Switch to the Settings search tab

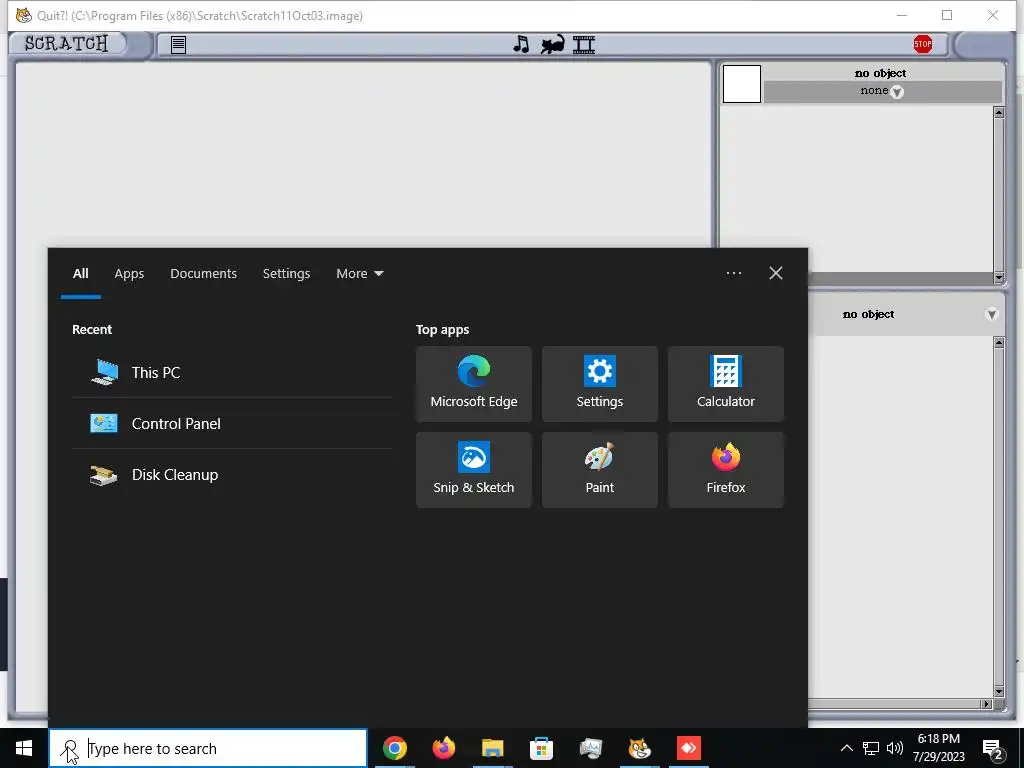click(x=286, y=274)
